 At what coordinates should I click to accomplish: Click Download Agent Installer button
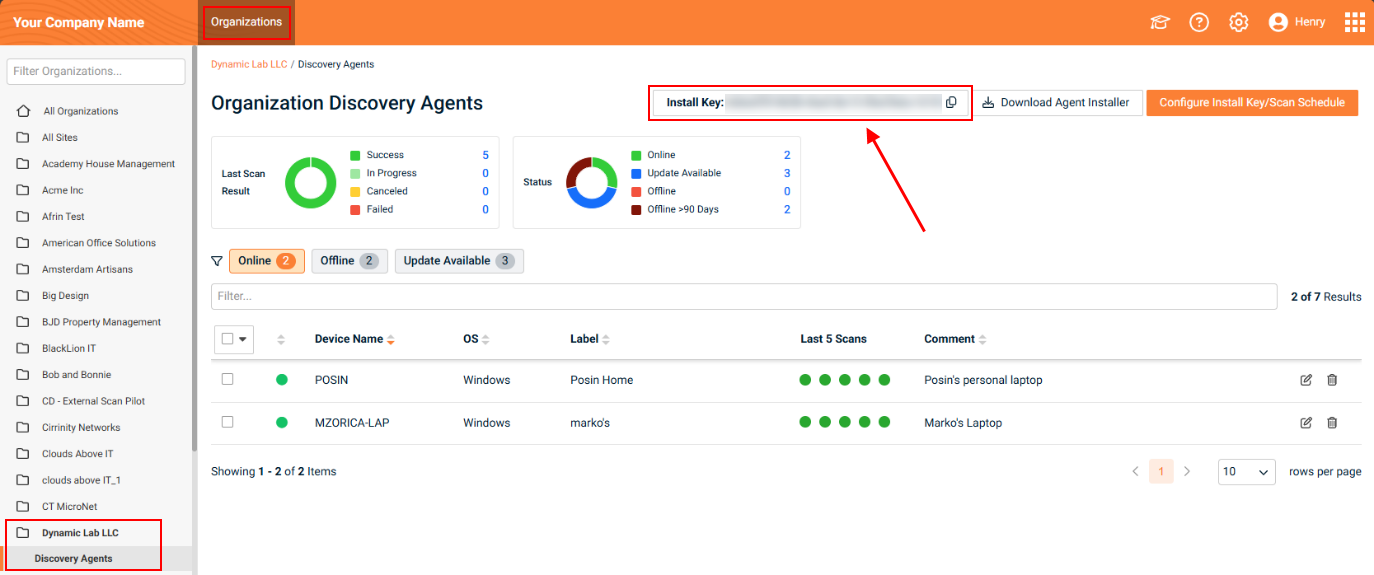click(x=1056, y=102)
